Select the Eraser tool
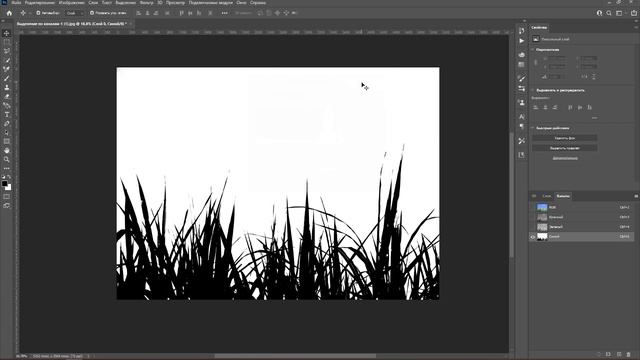640x360 pixels. (7, 96)
